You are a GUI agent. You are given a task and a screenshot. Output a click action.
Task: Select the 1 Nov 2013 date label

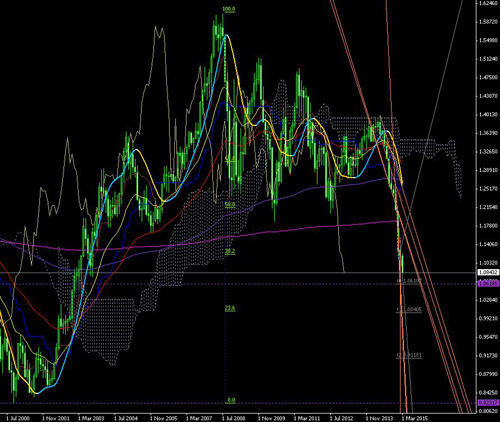[x=379, y=418]
